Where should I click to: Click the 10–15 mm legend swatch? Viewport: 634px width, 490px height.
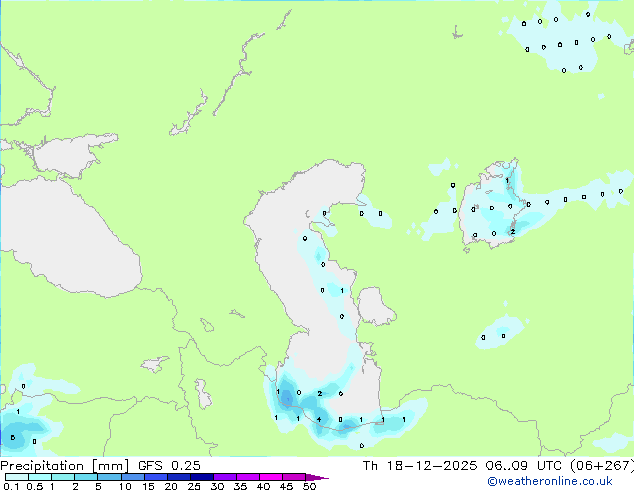132,477
